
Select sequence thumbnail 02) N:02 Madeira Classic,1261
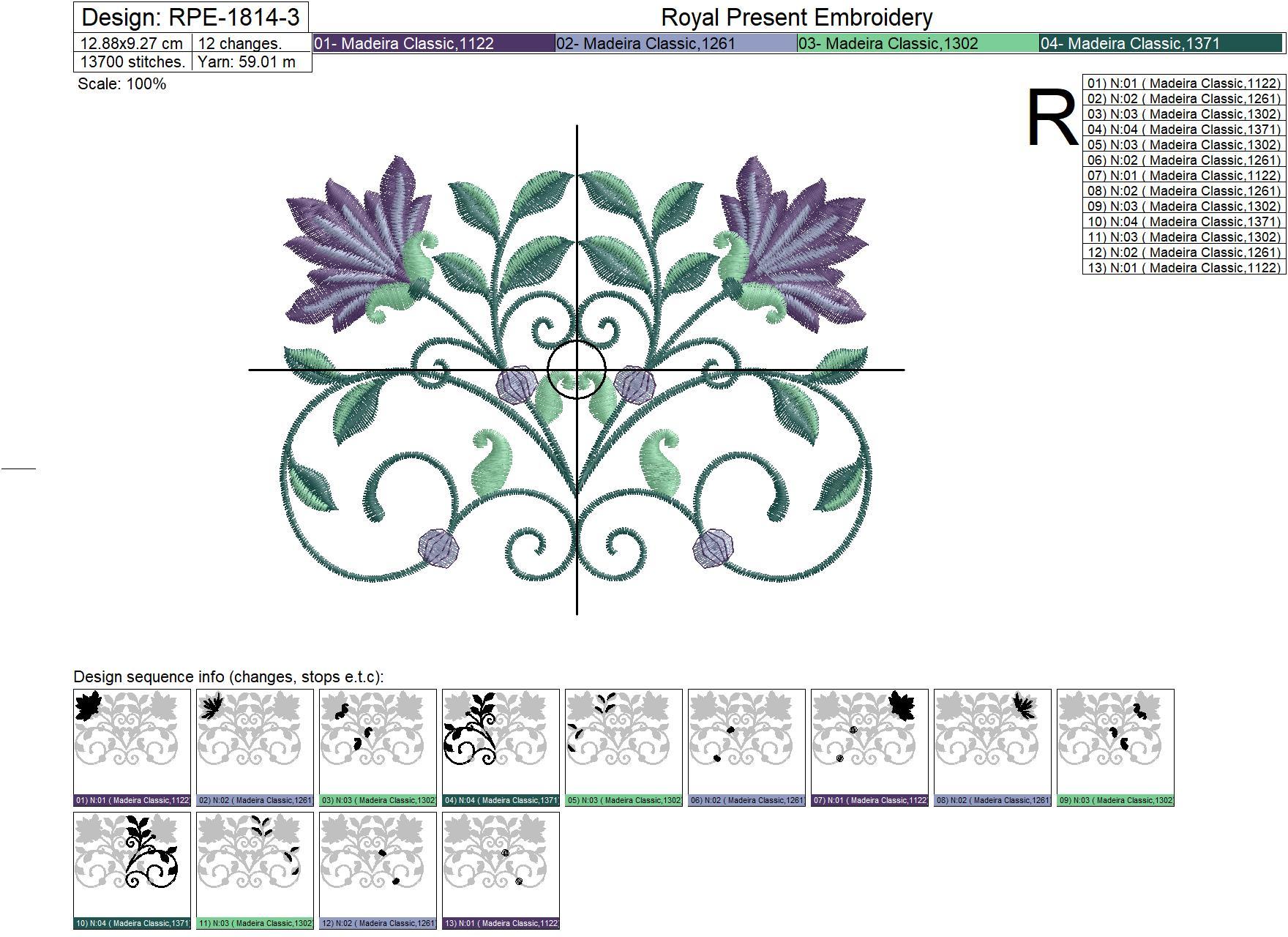tap(255, 747)
